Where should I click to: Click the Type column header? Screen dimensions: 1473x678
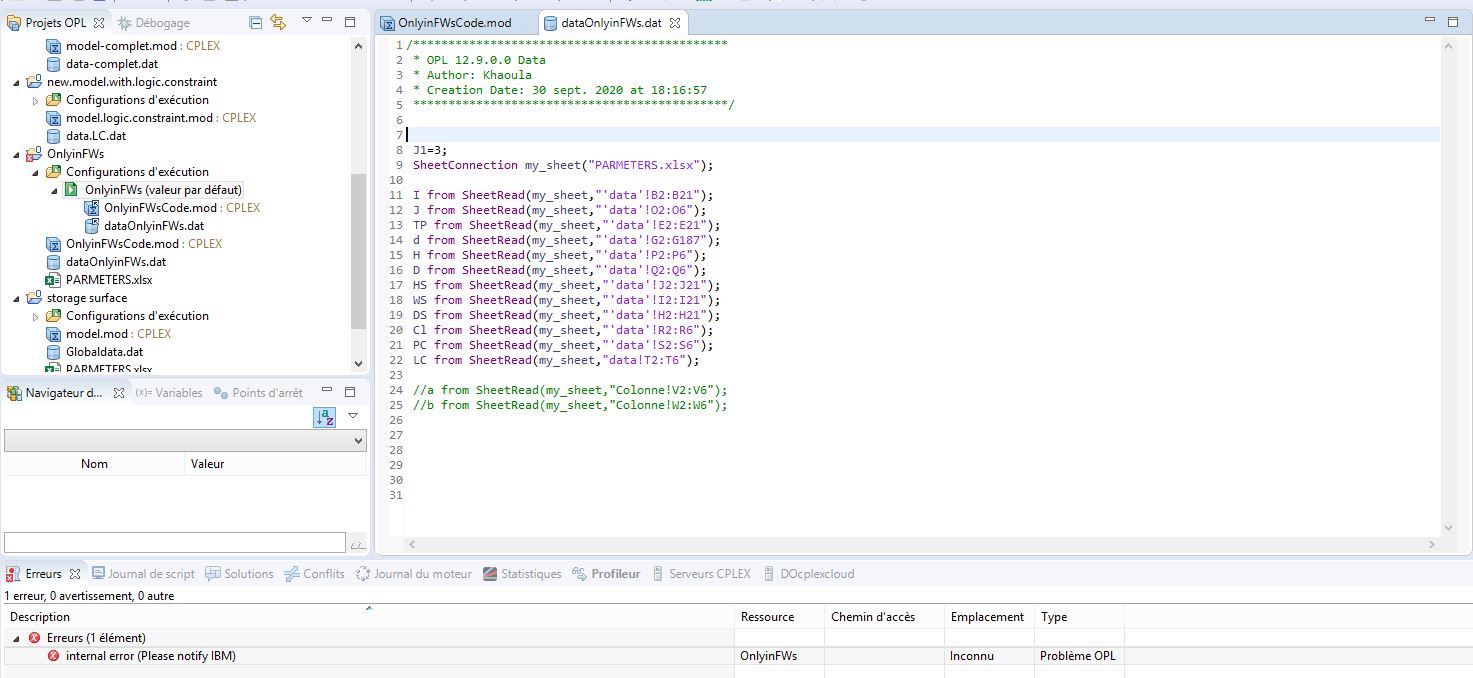tap(1080, 617)
